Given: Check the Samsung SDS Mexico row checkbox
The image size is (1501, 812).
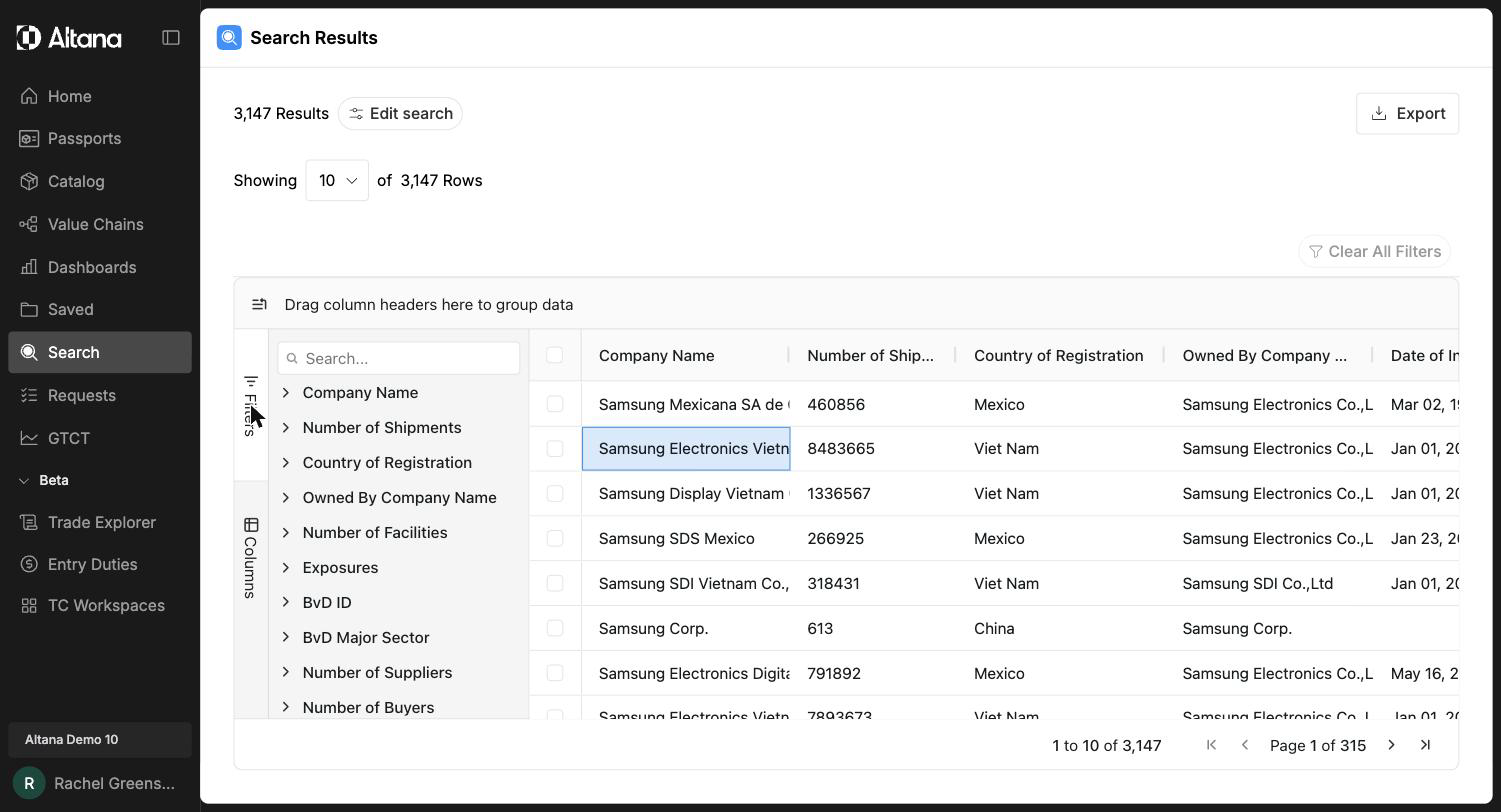Looking at the screenshot, I should (555, 539).
